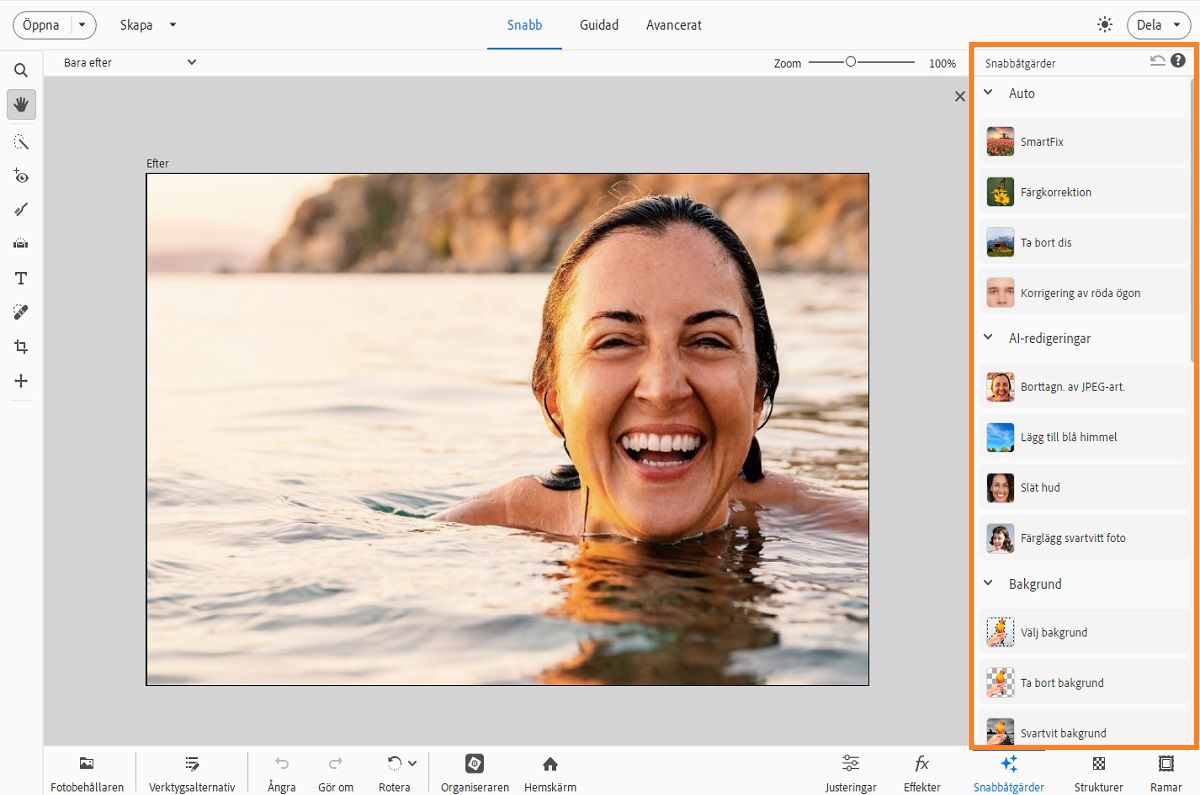Select the Zoom magnifier tool
The width and height of the screenshot is (1200, 795).
21,70
